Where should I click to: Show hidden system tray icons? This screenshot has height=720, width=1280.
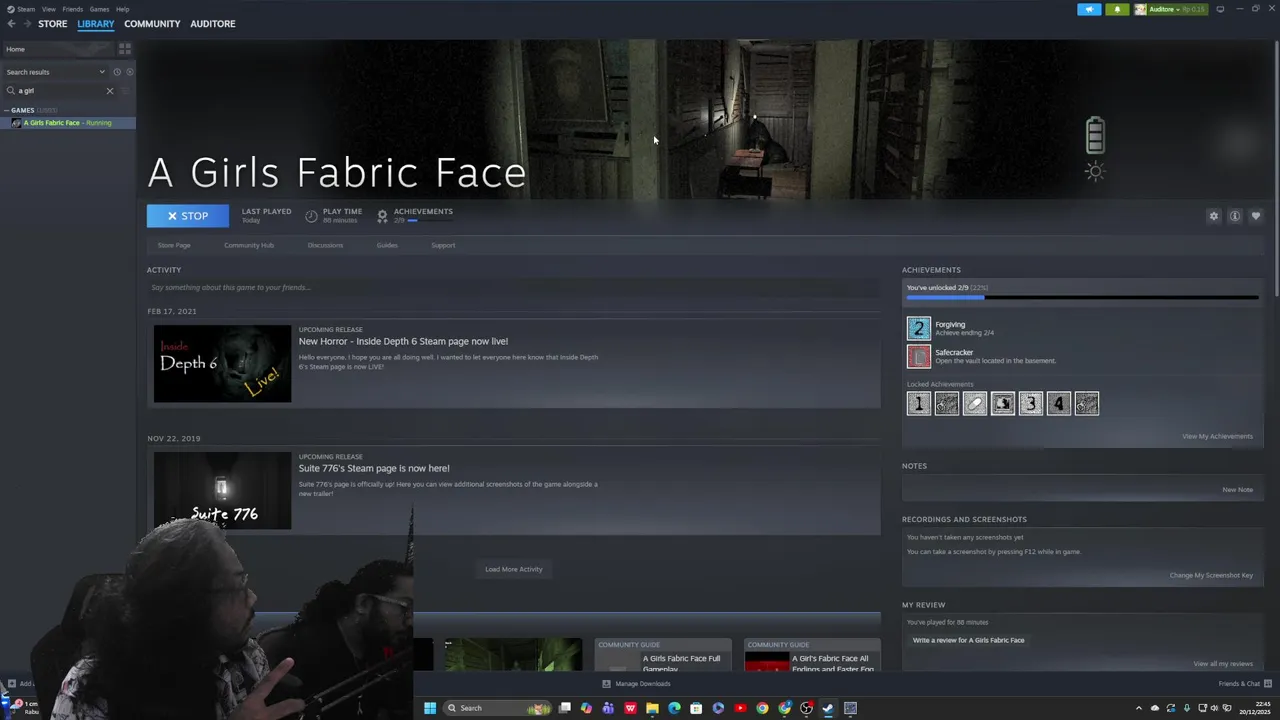pyautogui.click(x=1138, y=708)
